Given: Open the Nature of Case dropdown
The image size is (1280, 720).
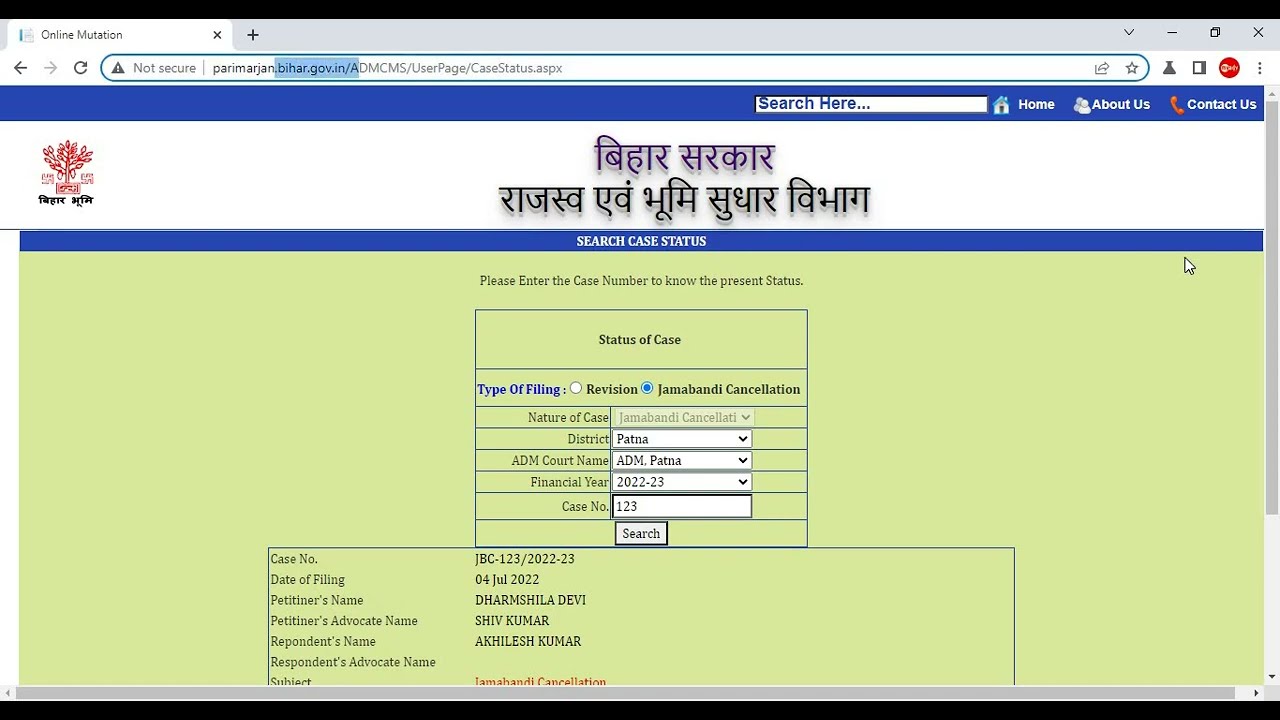Looking at the screenshot, I should click(x=683, y=417).
